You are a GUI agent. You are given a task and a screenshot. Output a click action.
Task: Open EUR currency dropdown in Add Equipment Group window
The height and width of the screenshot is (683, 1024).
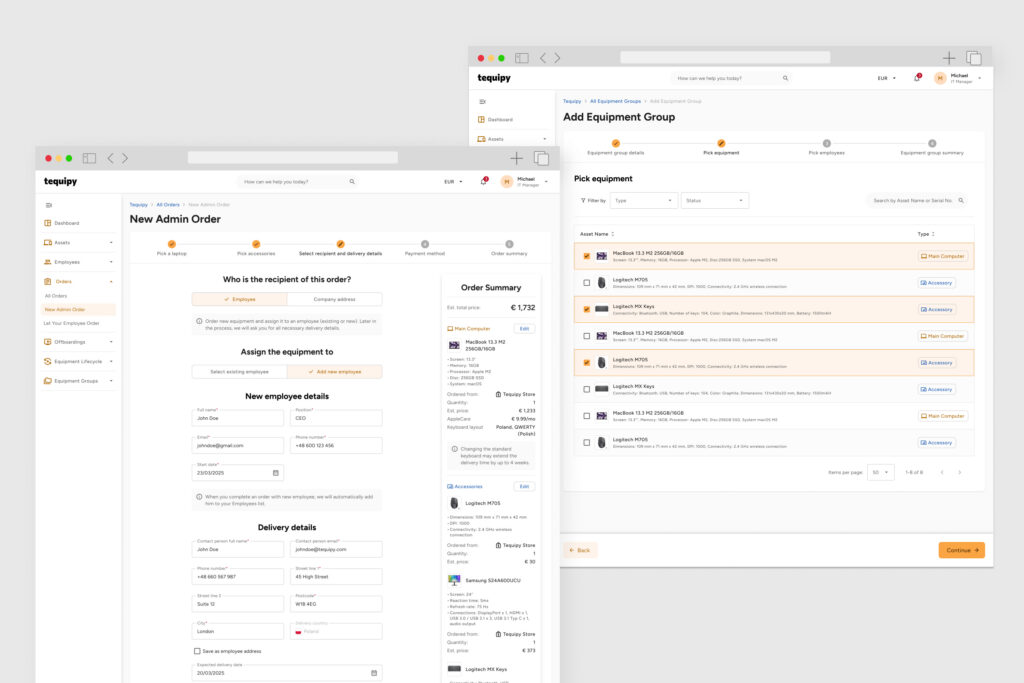[886, 78]
